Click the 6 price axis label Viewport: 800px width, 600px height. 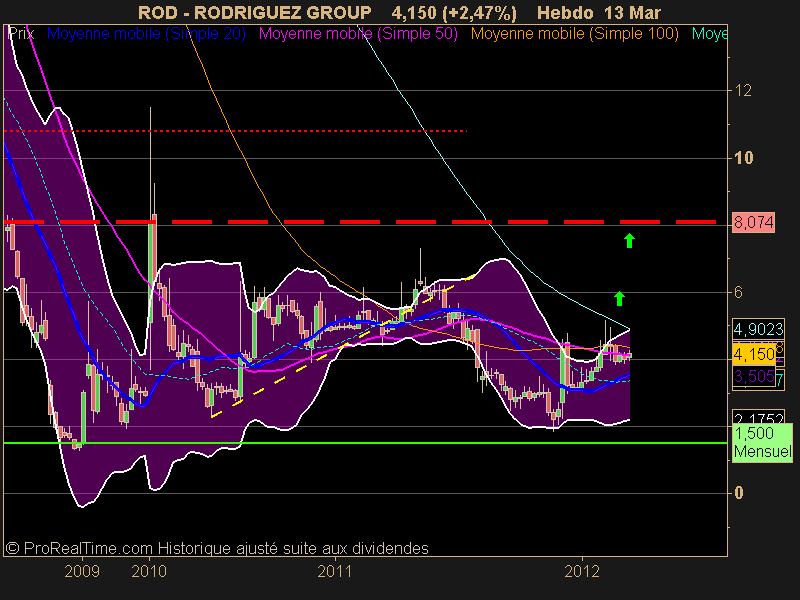(738, 292)
